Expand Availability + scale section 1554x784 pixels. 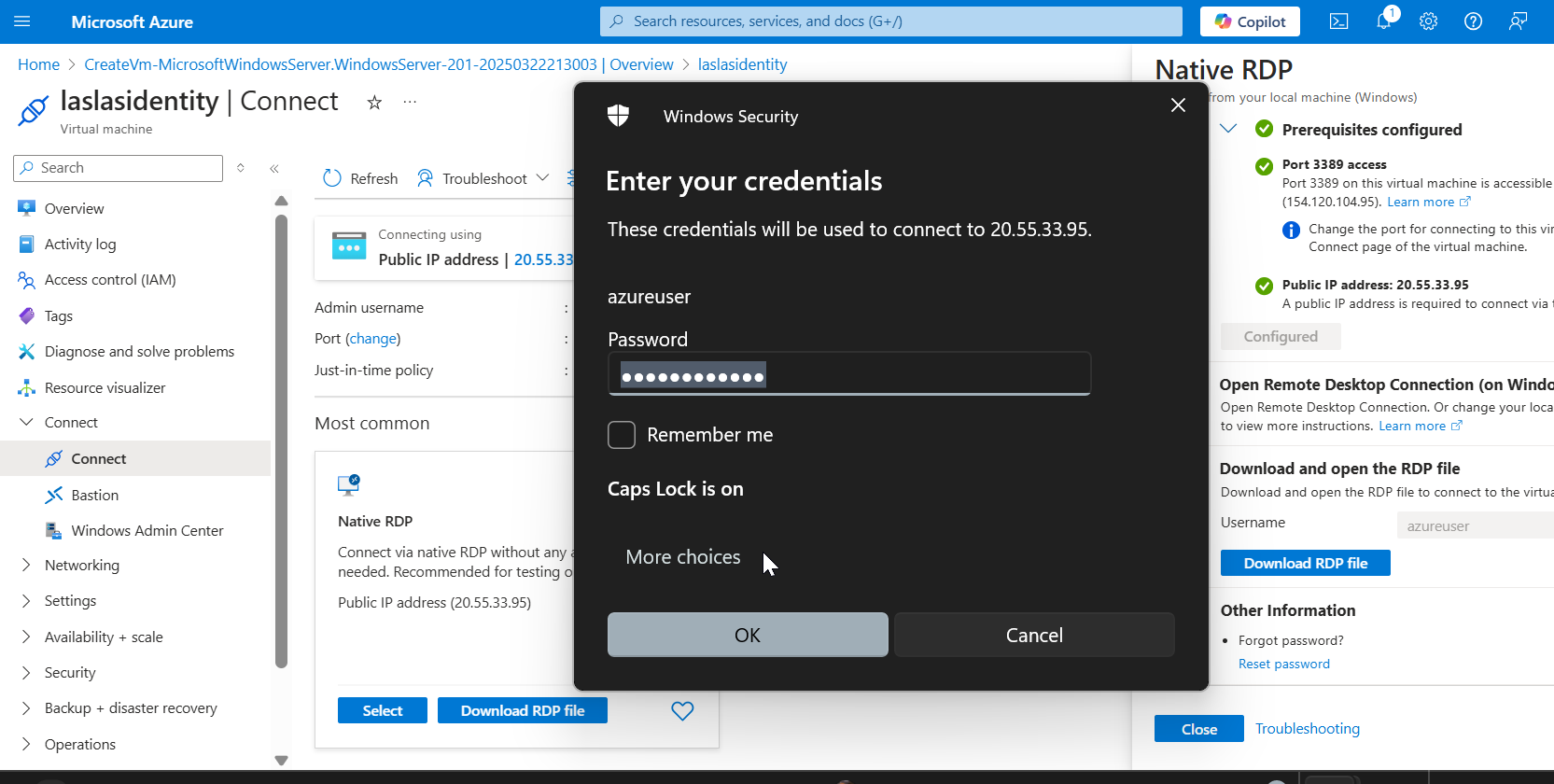click(26, 637)
